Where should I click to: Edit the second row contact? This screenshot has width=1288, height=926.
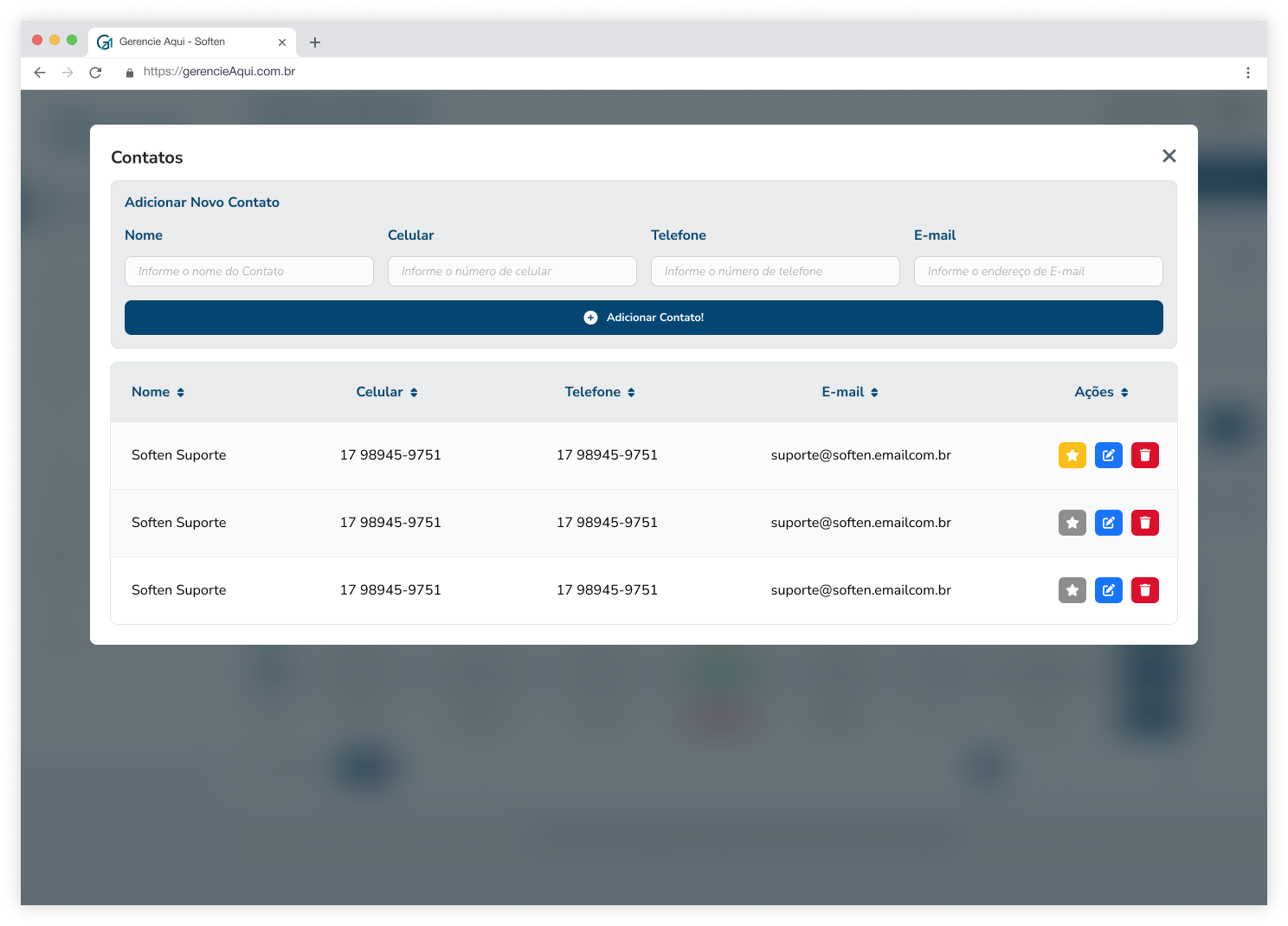tap(1108, 523)
